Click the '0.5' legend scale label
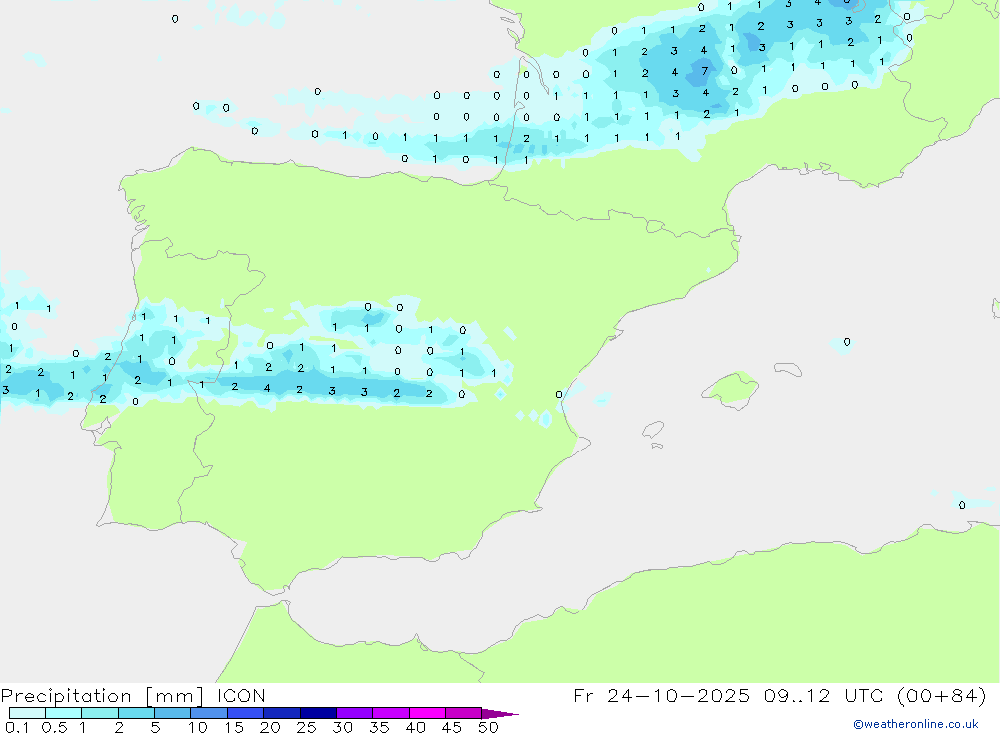 click(x=54, y=727)
